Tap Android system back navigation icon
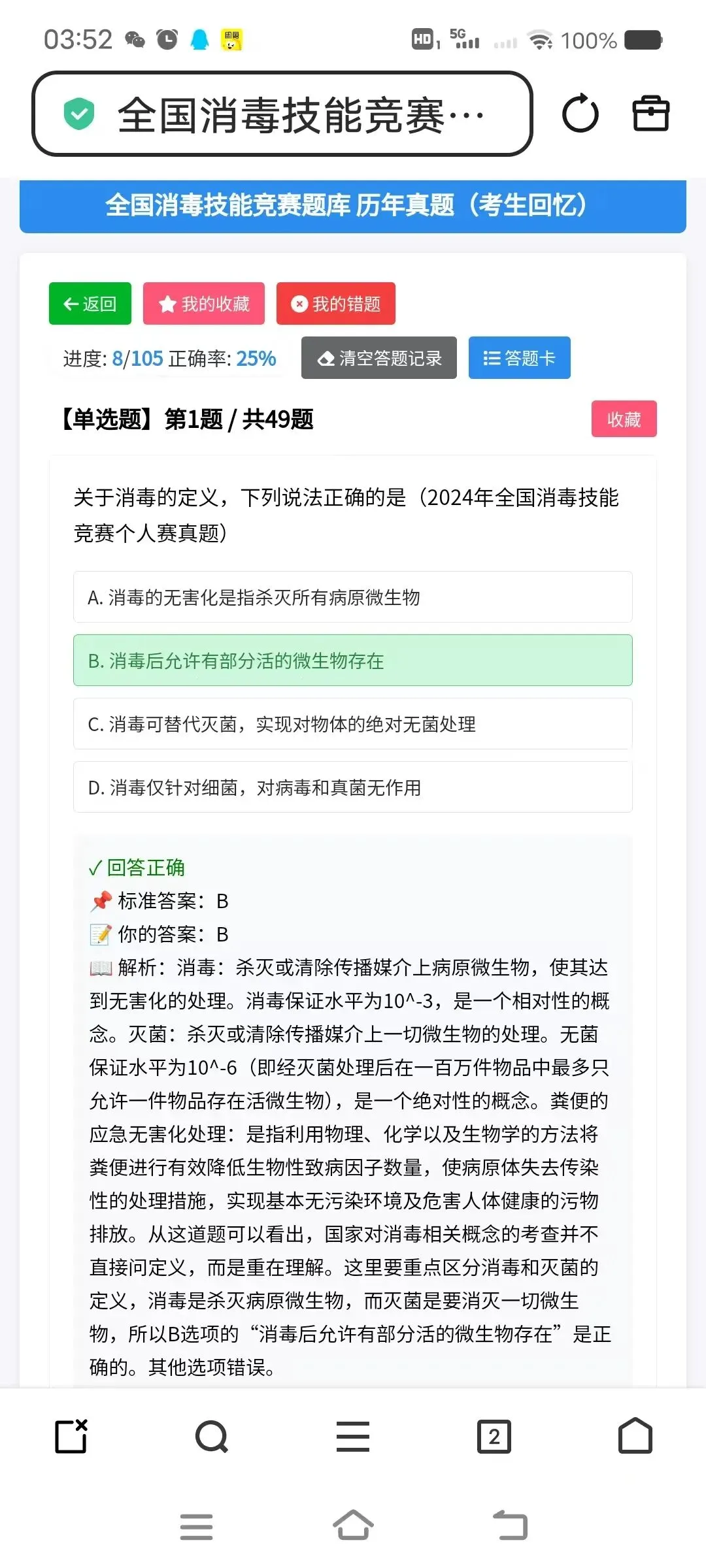 point(510,1526)
